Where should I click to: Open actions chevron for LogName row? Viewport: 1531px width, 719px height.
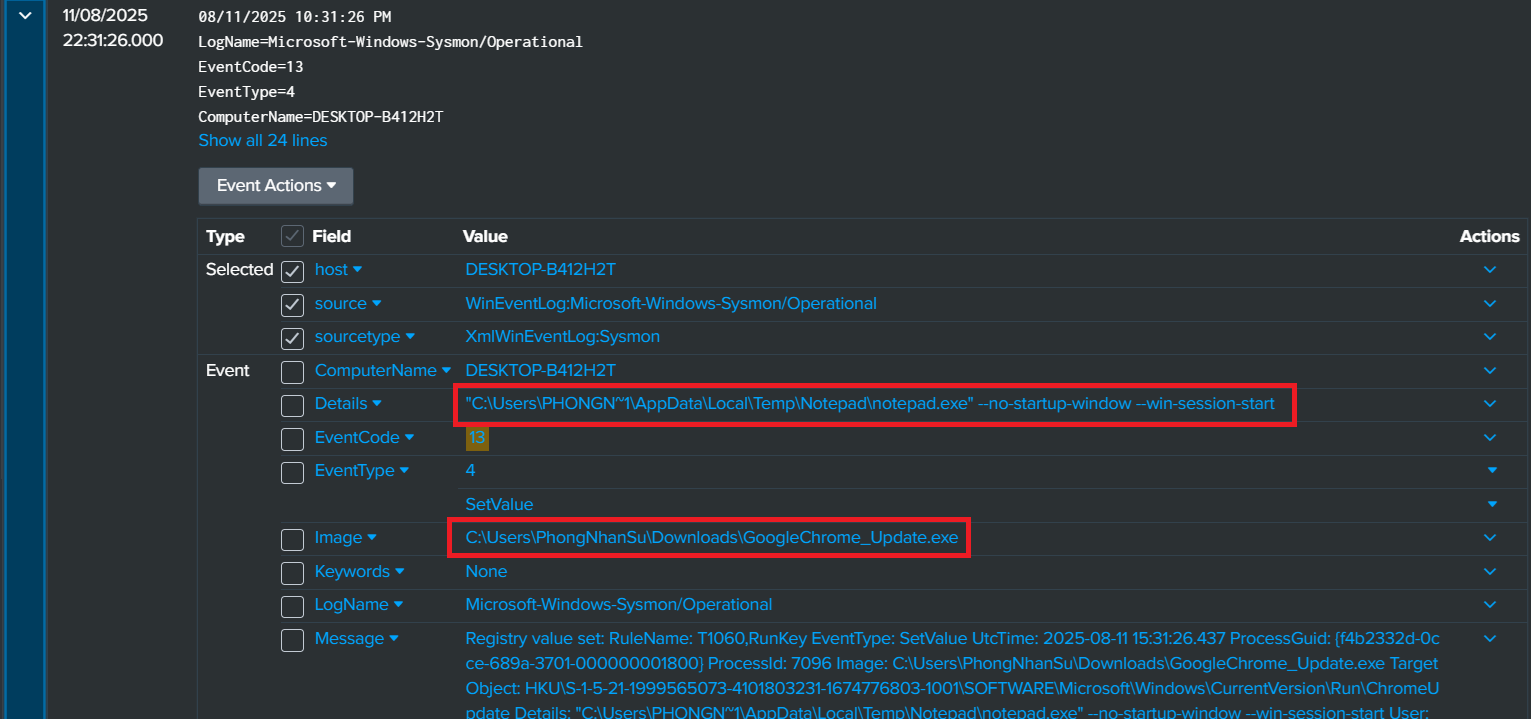click(x=1490, y=605)
